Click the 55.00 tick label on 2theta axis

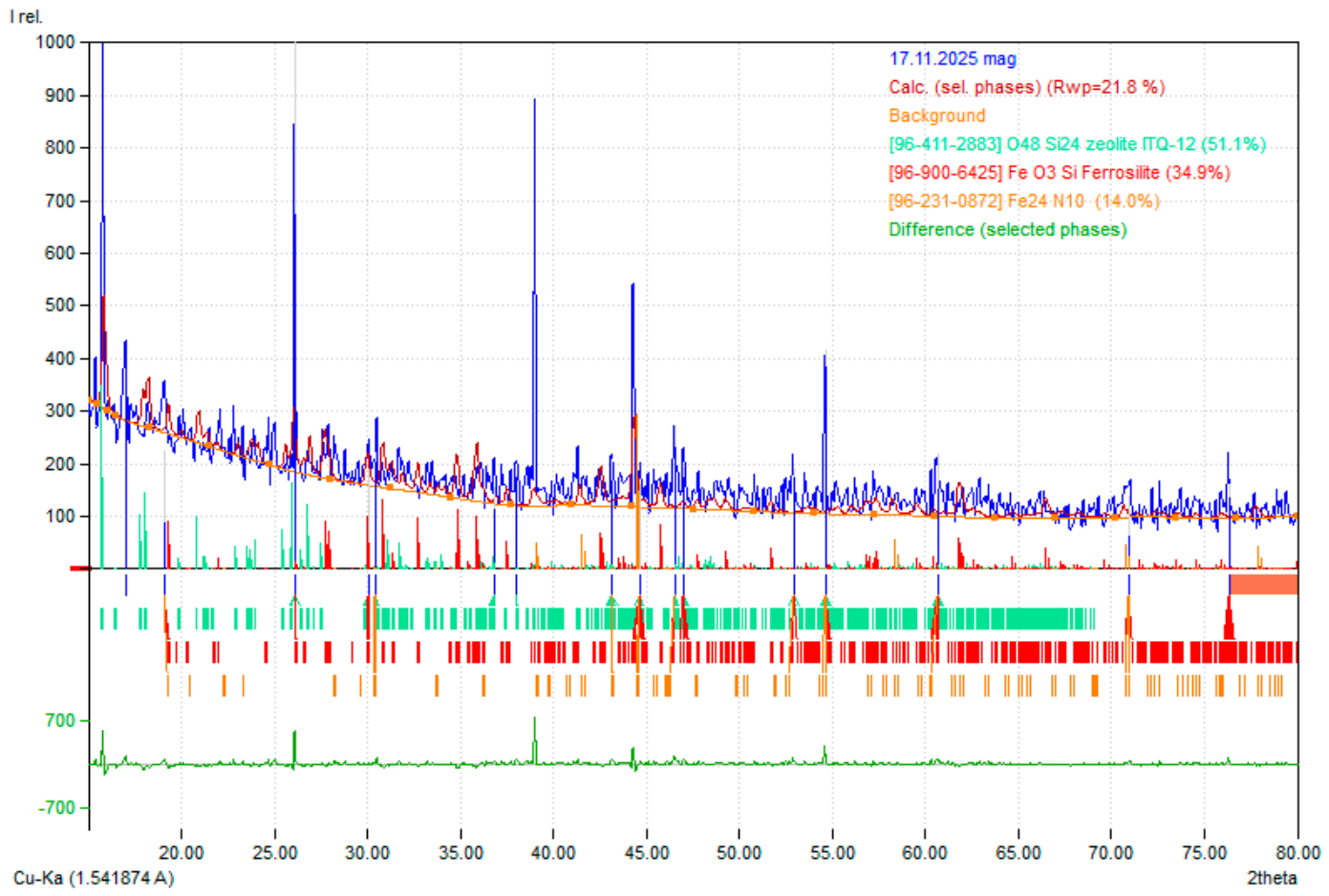click(832, 853)
